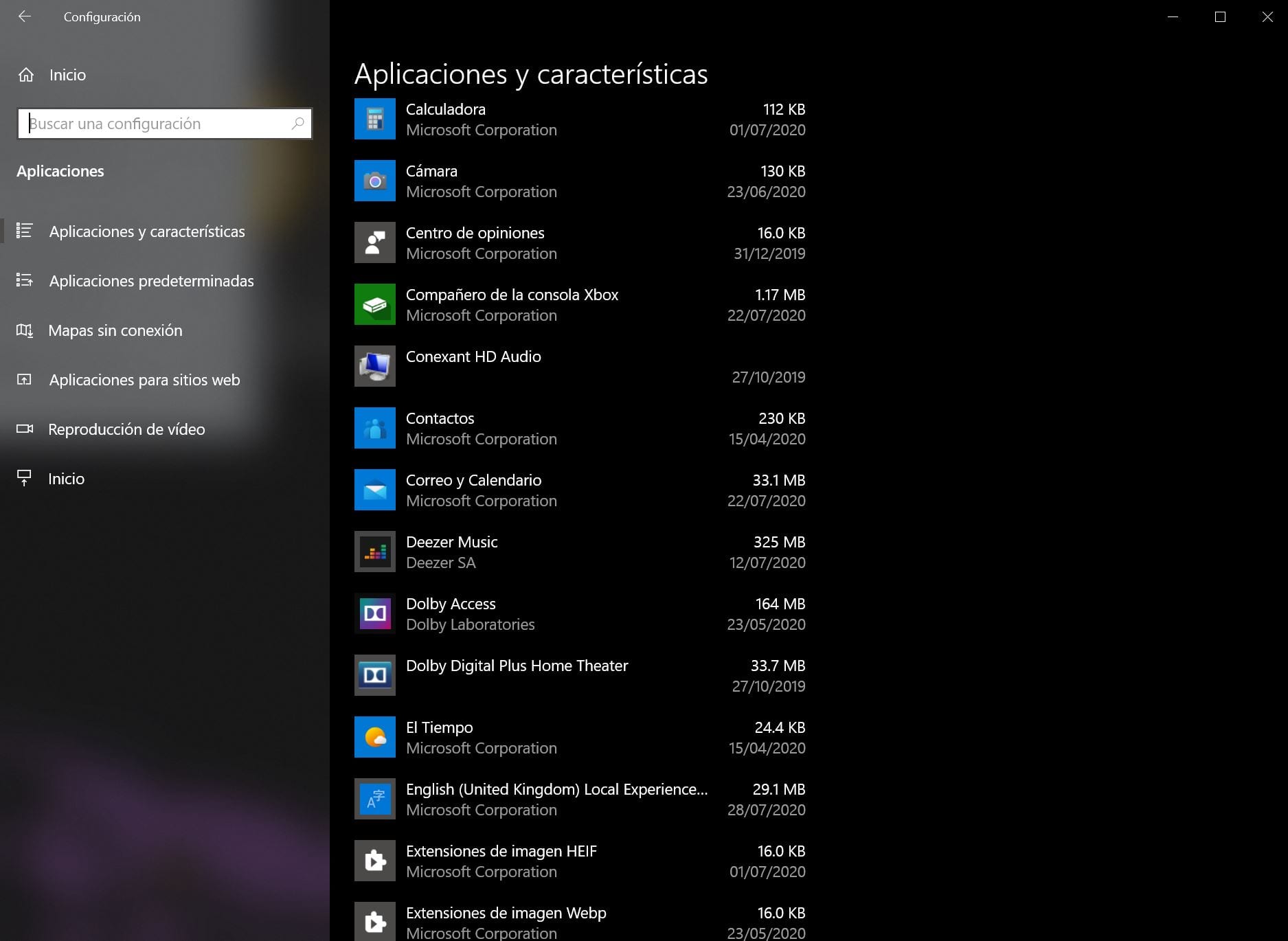
Task: Select the Calculadora entry name
Action: [446, 109]
